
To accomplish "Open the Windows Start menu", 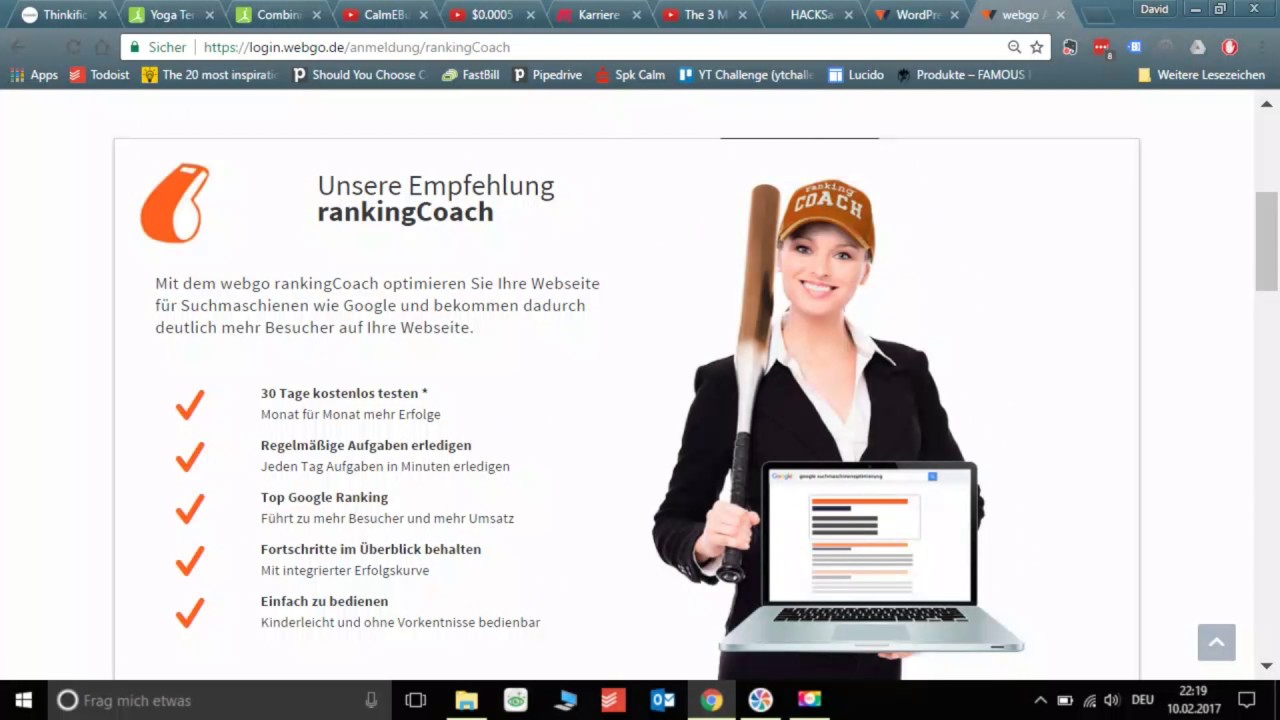I will 24,700.
